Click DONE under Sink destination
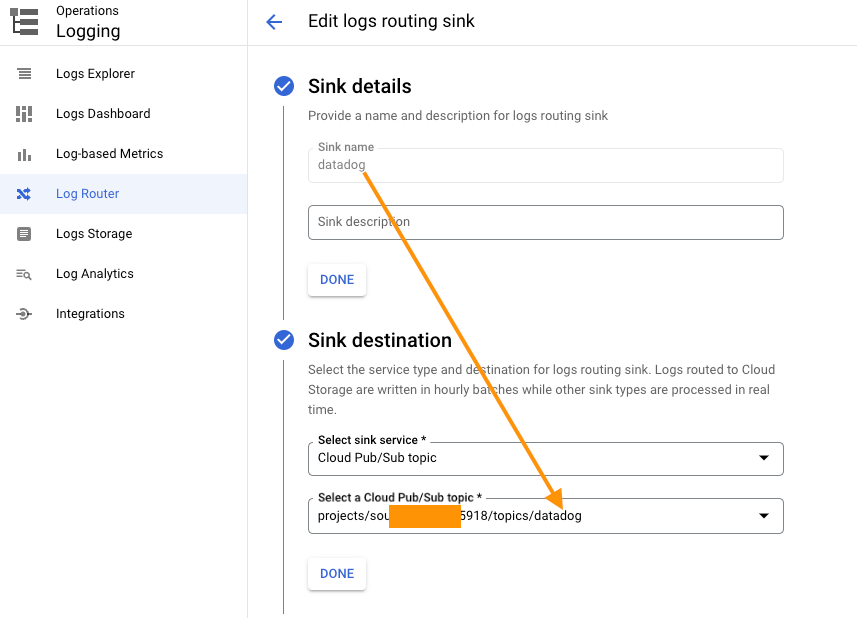857x618 pixels. [336, 573]
